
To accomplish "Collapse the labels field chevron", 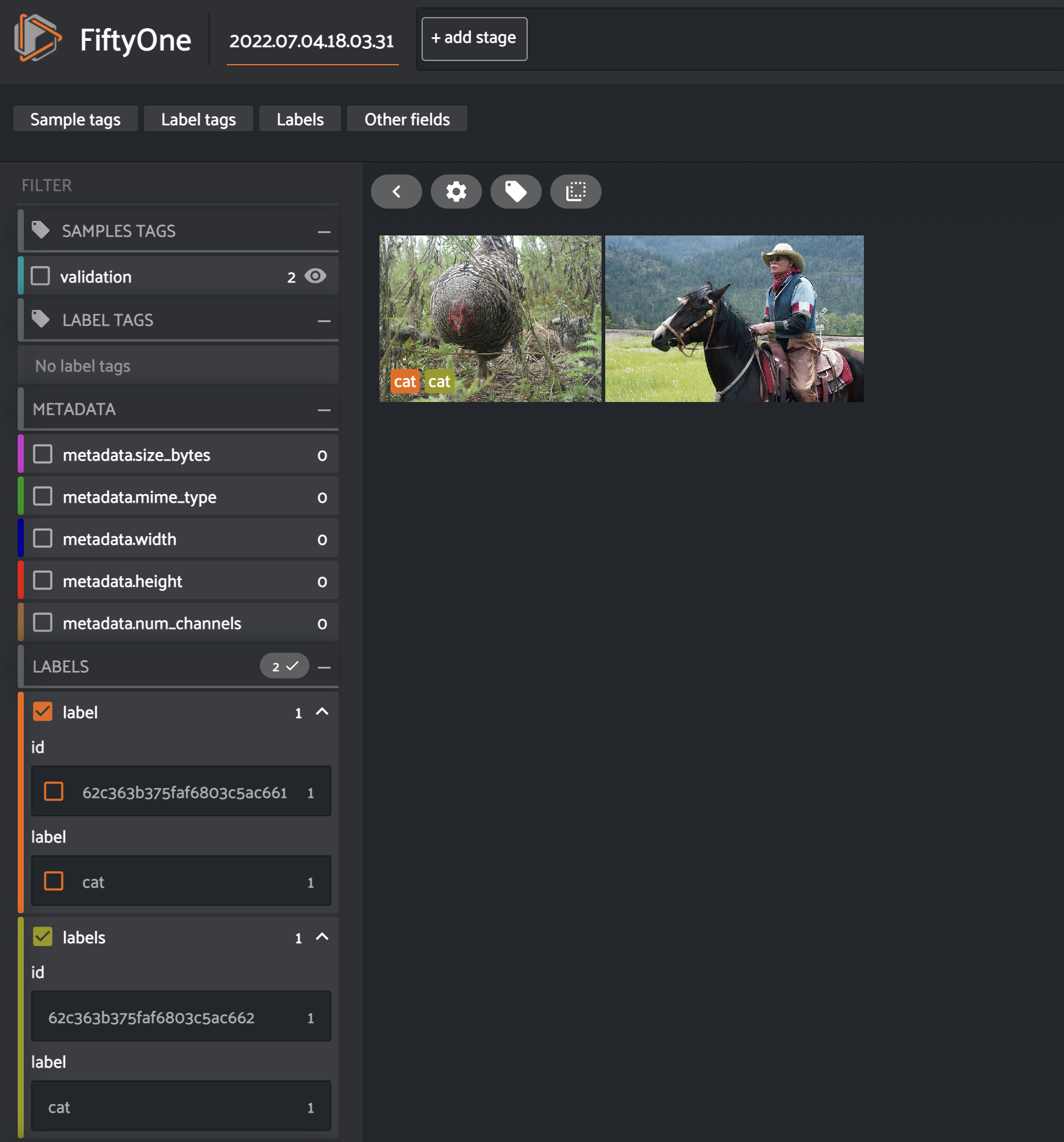I will [x=322, y=937].
